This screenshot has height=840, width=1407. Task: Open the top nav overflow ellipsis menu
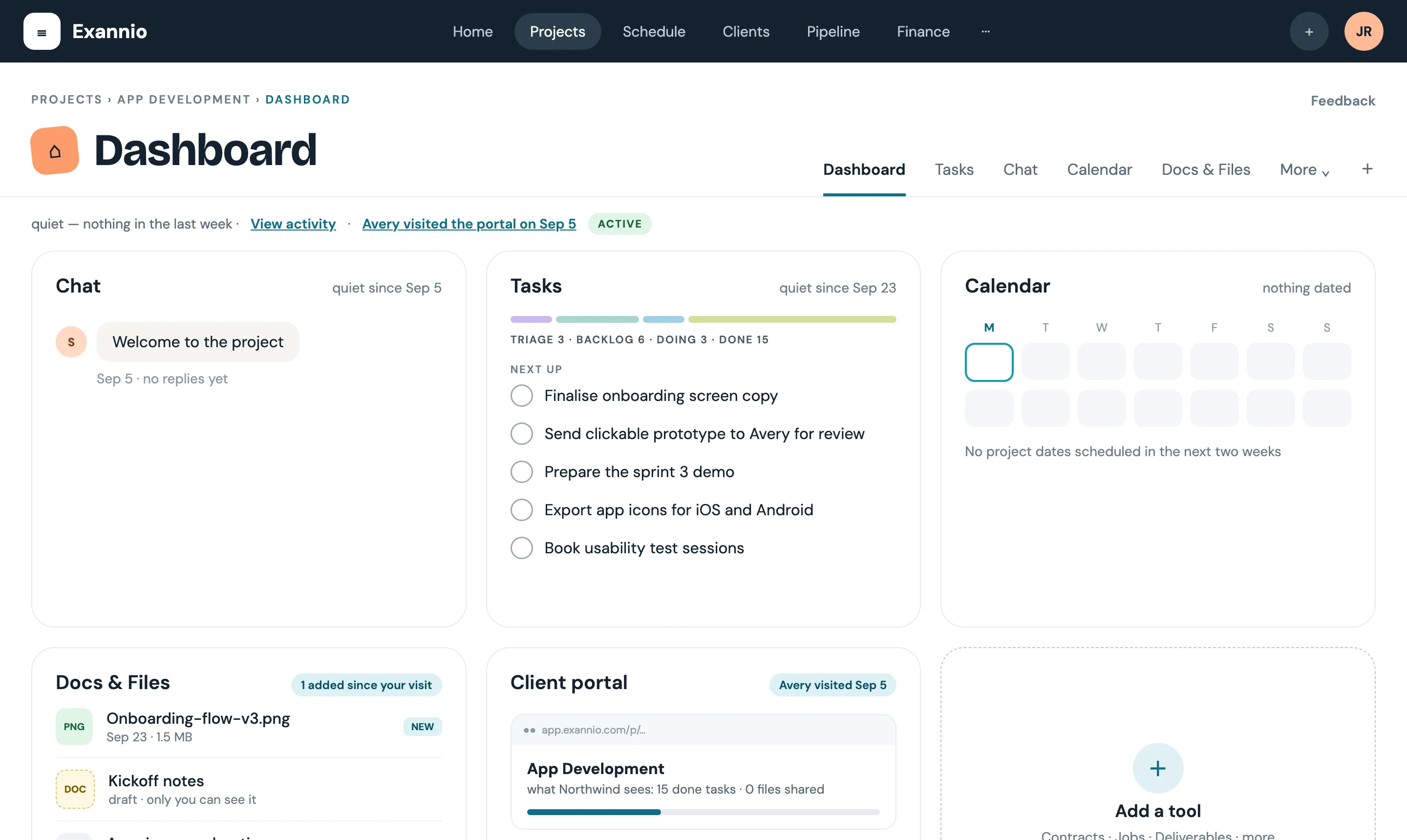tap(986, 32)
